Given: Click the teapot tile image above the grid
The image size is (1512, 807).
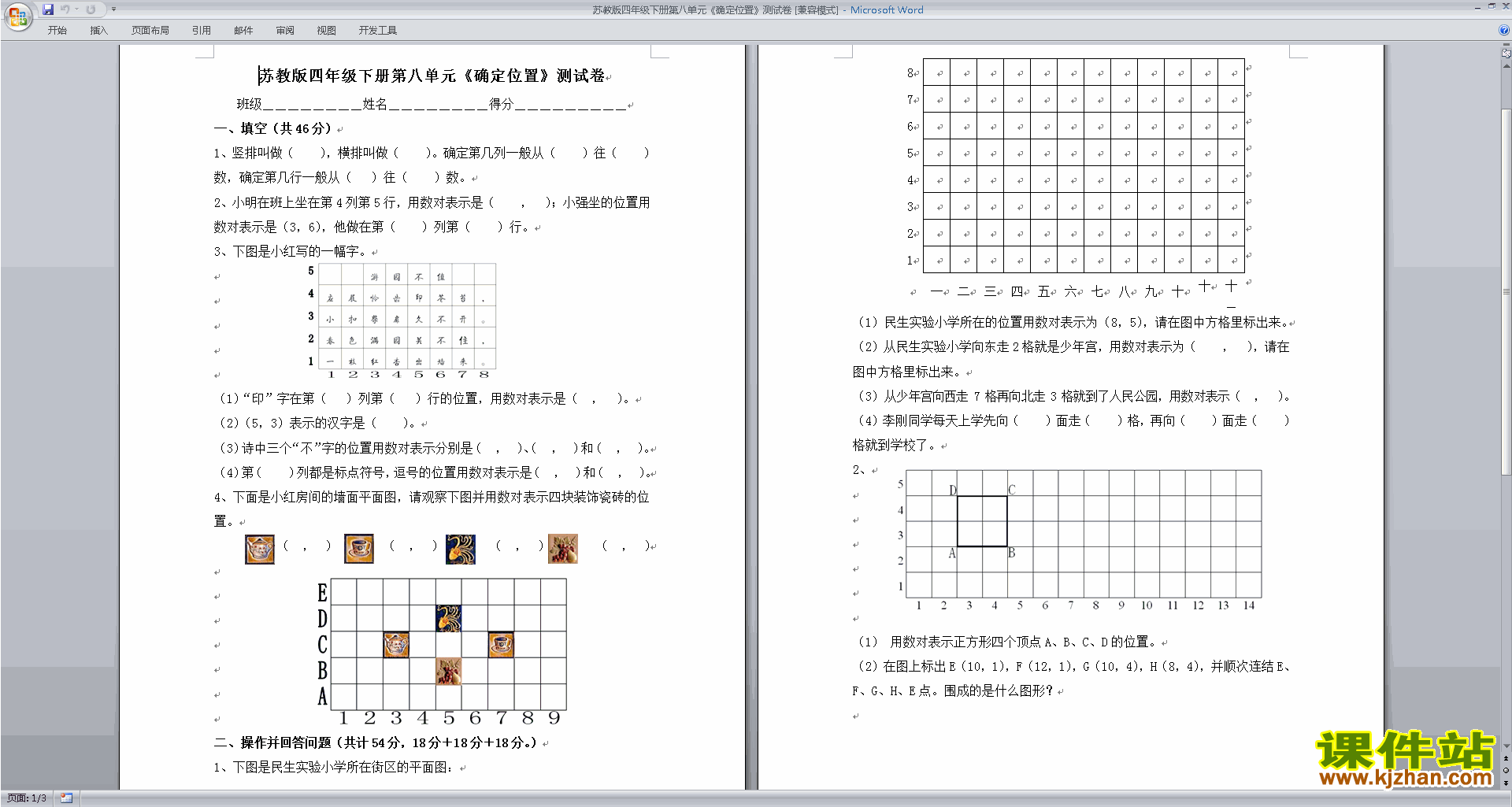Looking at the screenshot, I should tap(260, 549).
